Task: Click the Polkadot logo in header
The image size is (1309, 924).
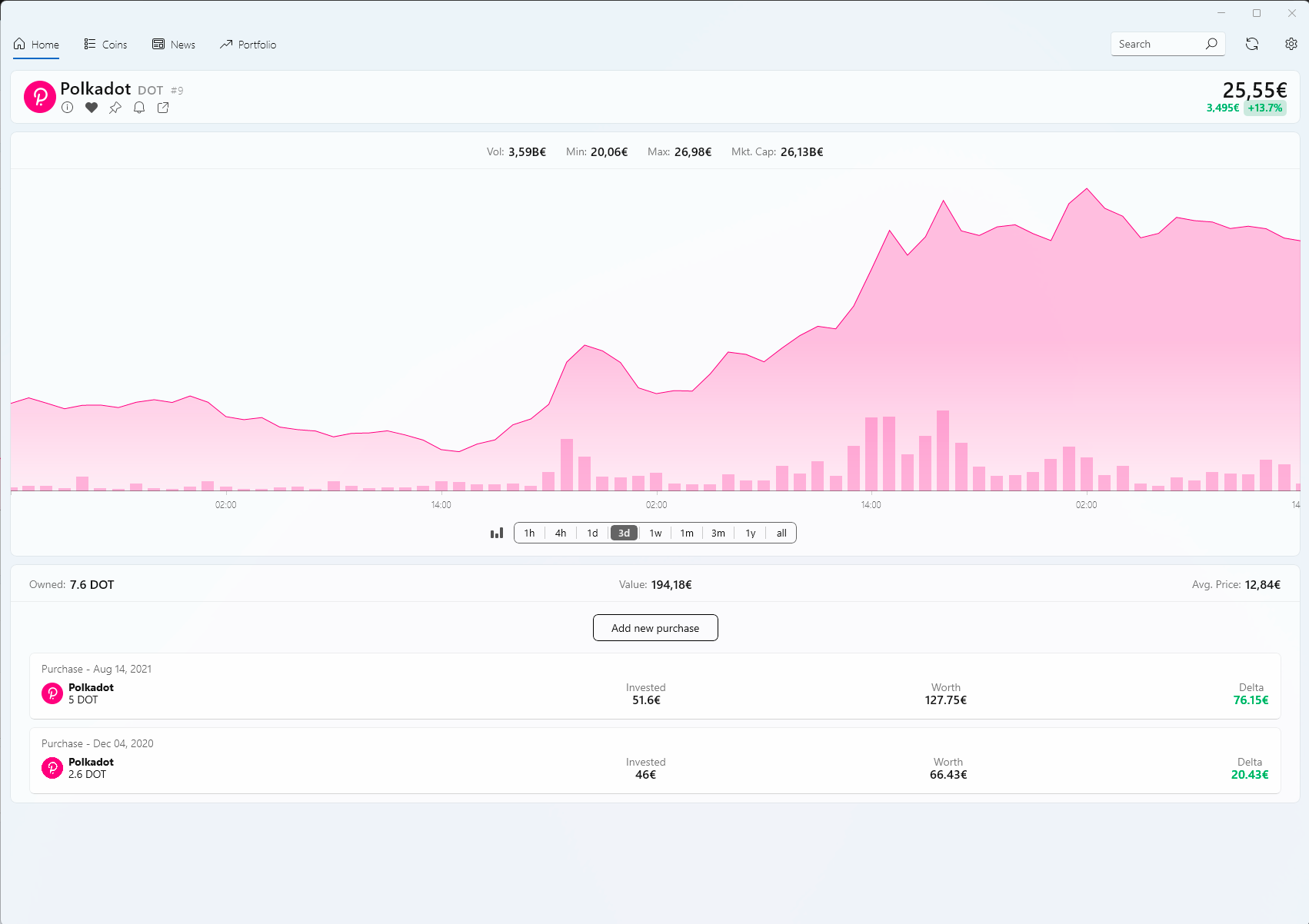Action: [40, 97]
